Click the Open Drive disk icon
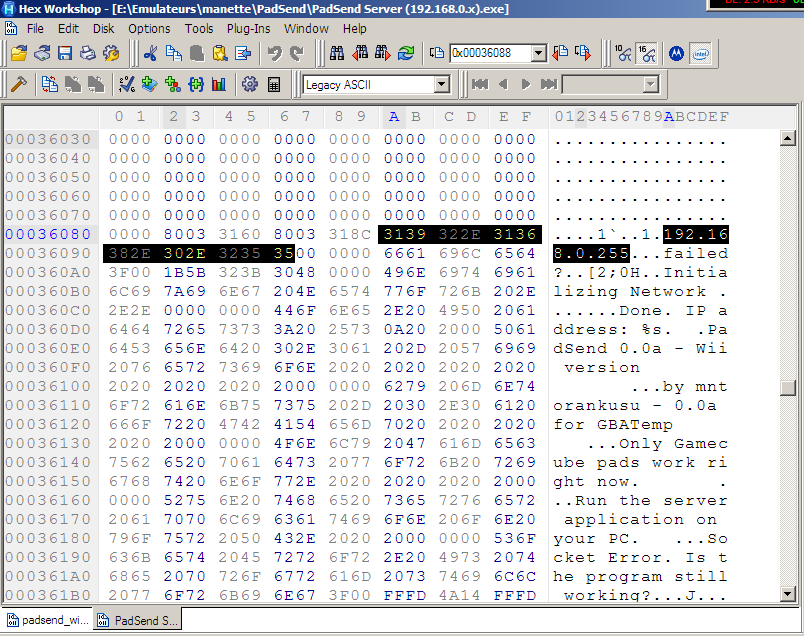 tap(42, 53)
